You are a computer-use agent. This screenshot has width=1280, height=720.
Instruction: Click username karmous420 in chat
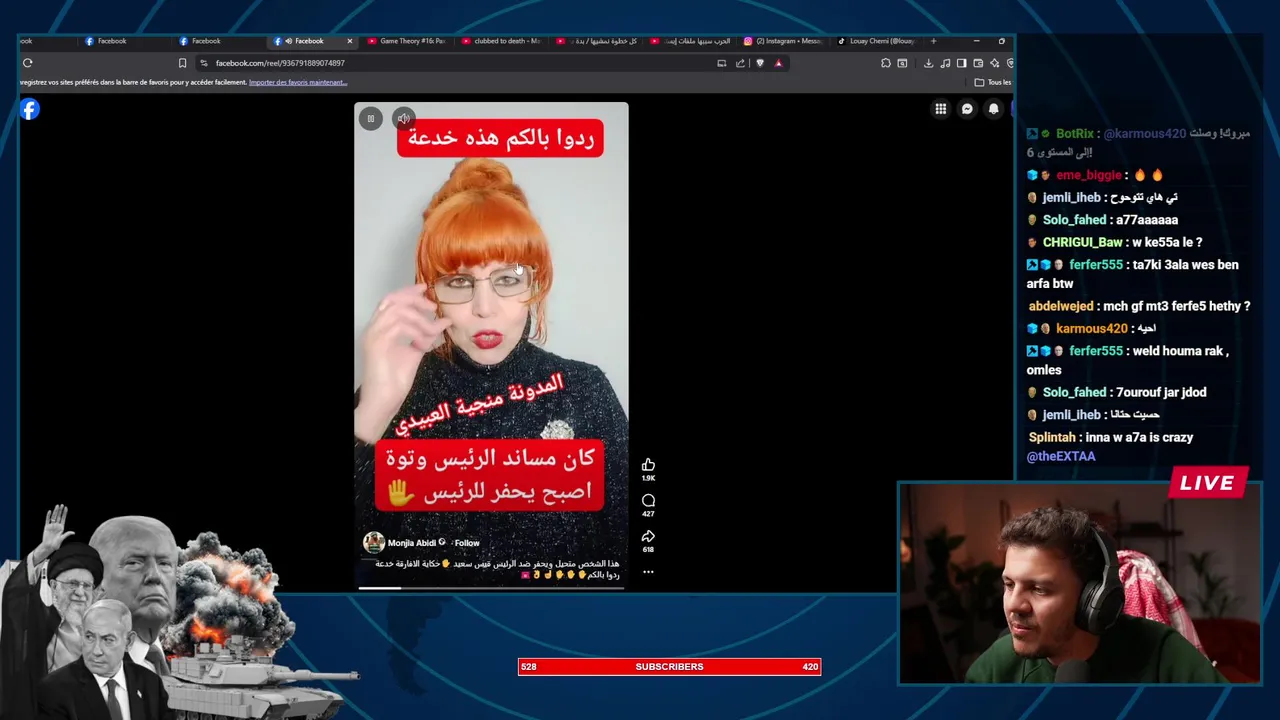click(1091, 328)
